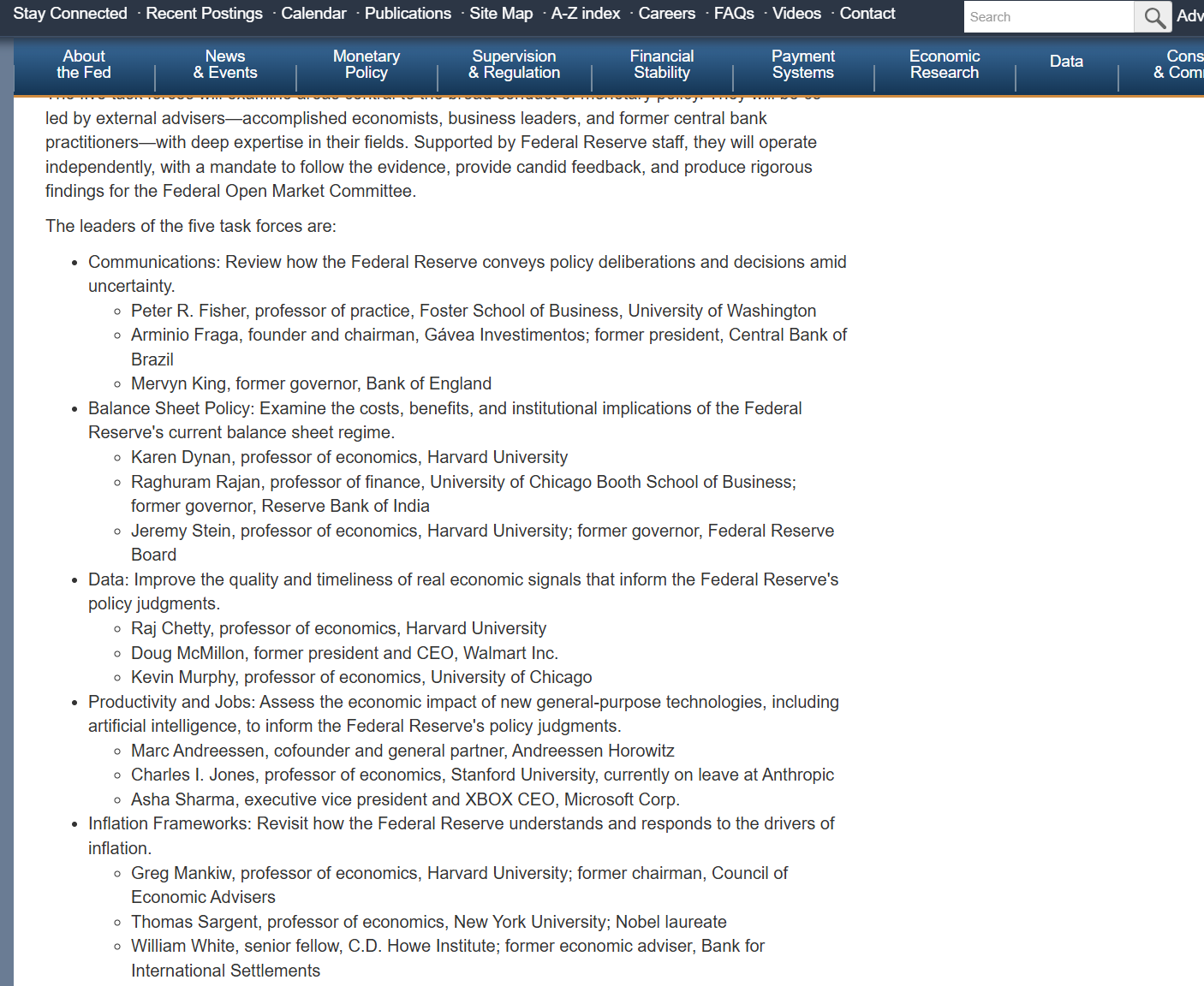This screenshot has width=1204, height=986.
Task: Click the 'Data: Improve the quality' bullet text
Action: (x=463, y=591)
